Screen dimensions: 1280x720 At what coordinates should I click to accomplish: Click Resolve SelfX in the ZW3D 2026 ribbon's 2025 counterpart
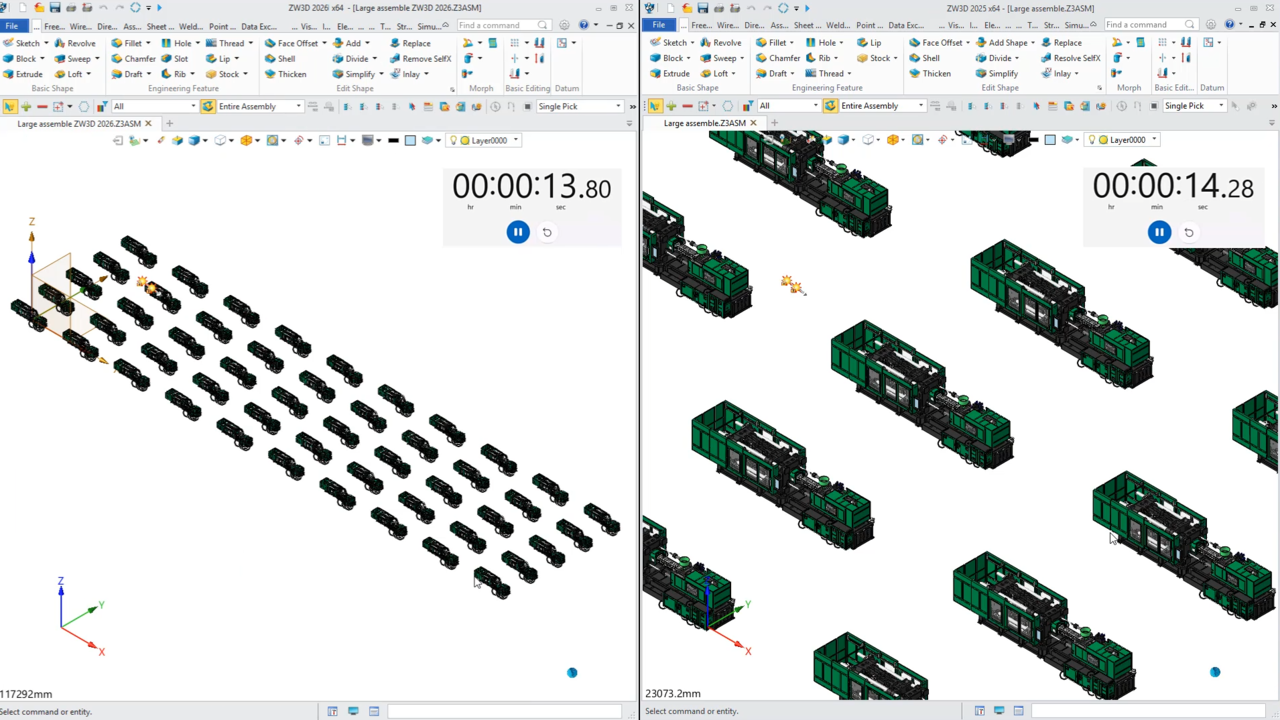[x=1070, y=58]
